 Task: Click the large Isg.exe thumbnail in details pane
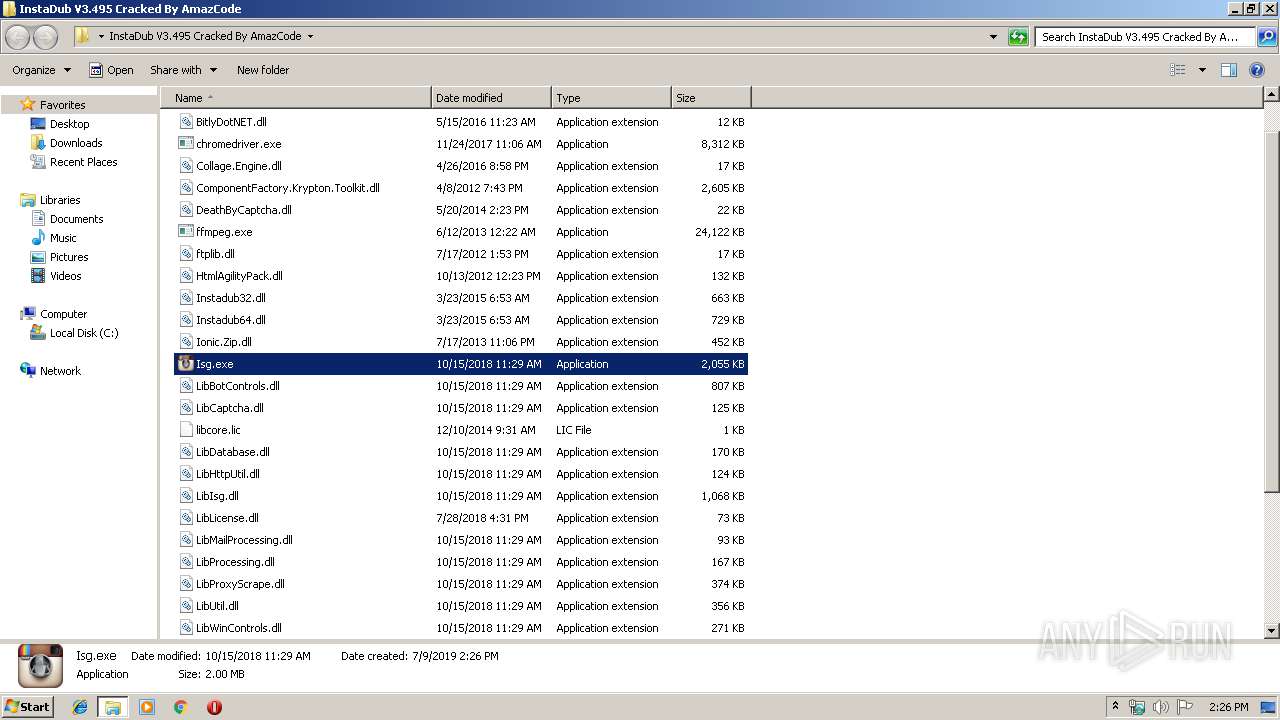[41, 666]
